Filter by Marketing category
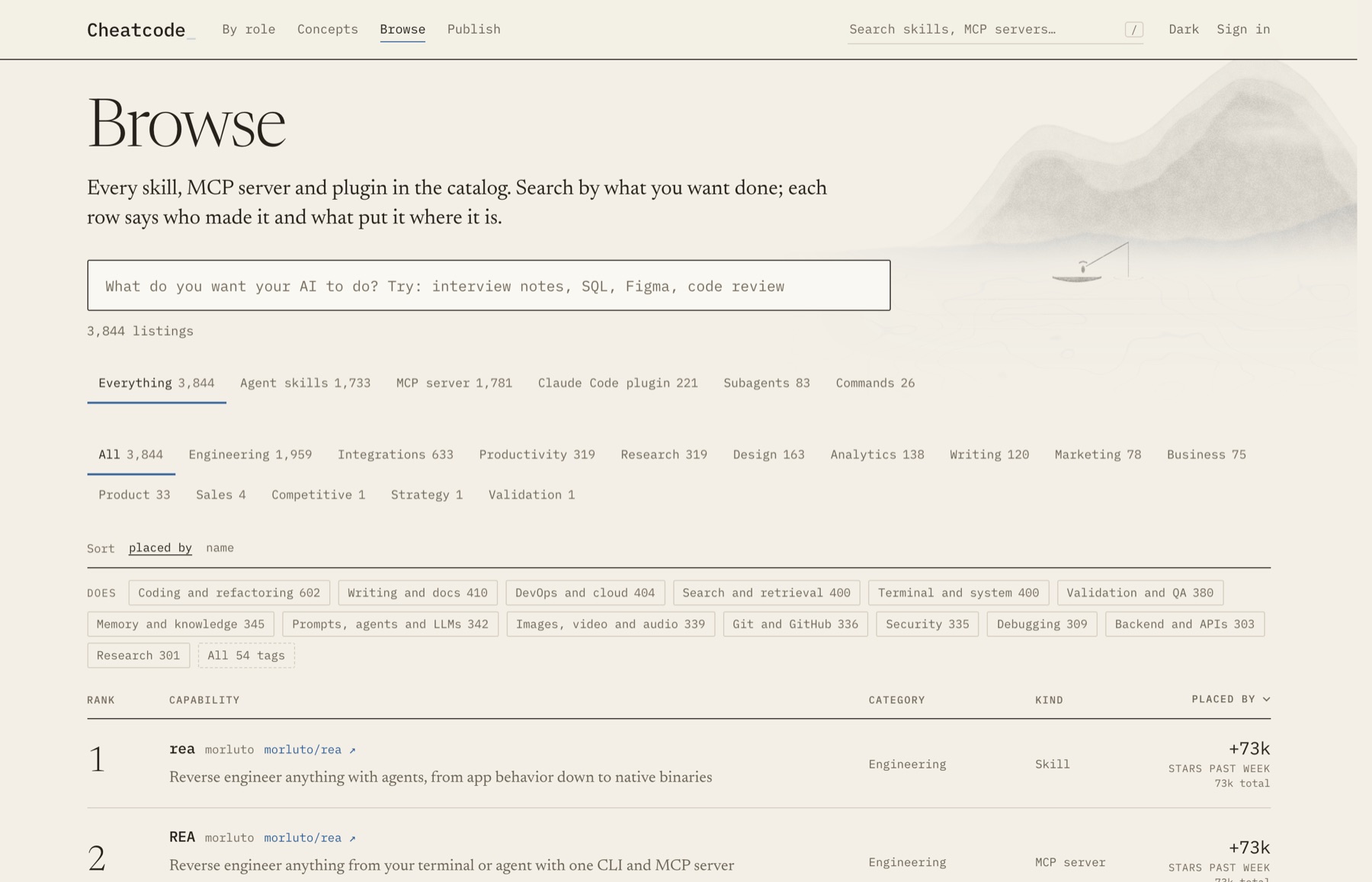 (x=1098, y=454)
